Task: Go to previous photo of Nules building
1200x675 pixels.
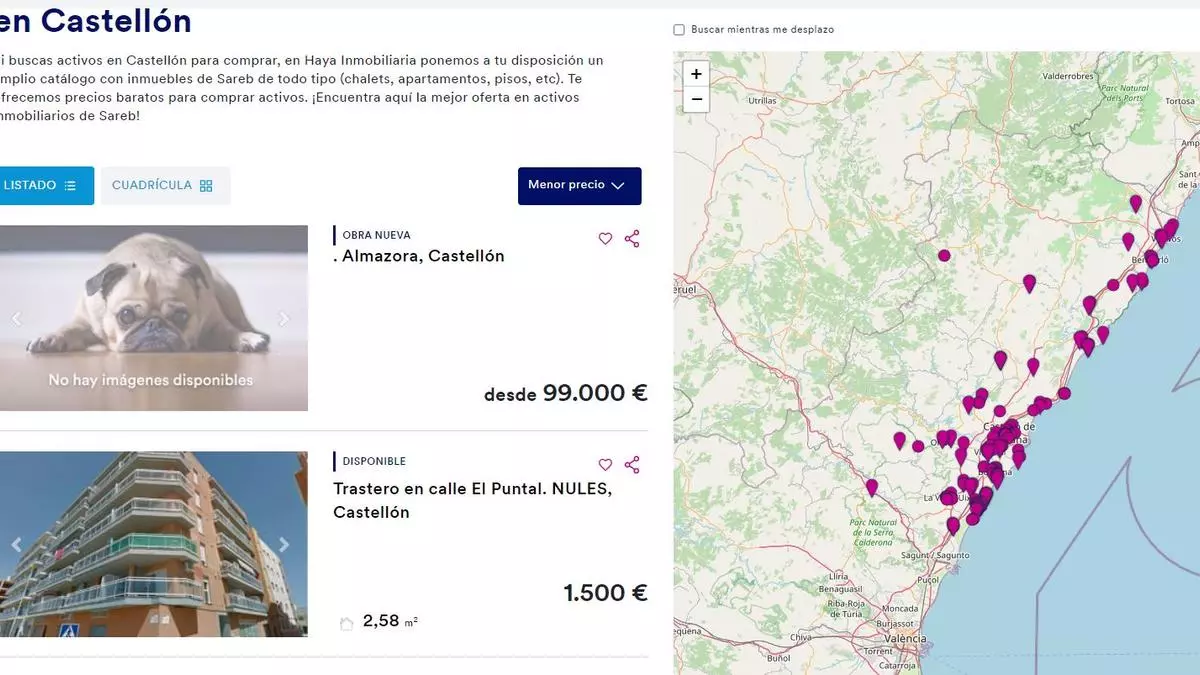Action: click(16, 545)
